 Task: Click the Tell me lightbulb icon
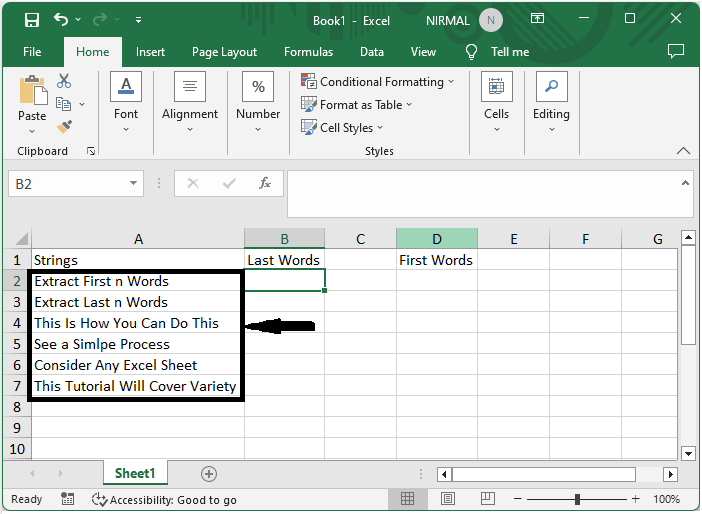click(471, 52)
